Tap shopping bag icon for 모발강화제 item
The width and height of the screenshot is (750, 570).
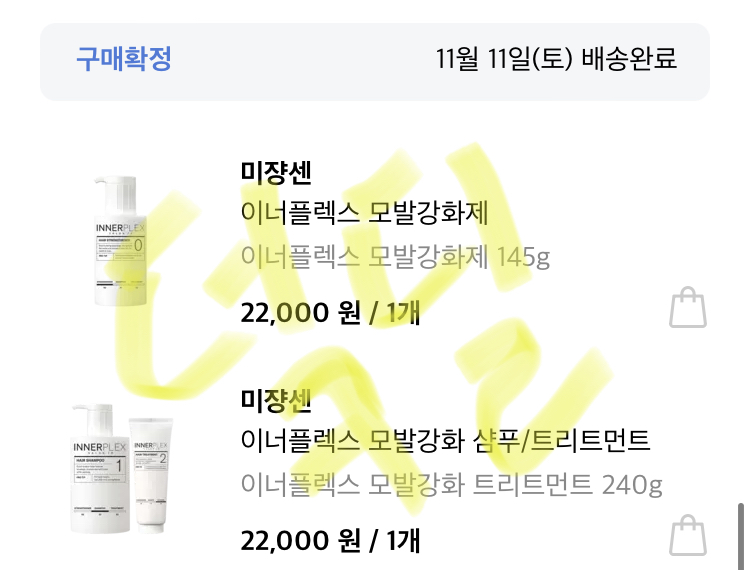coord(688,307)
